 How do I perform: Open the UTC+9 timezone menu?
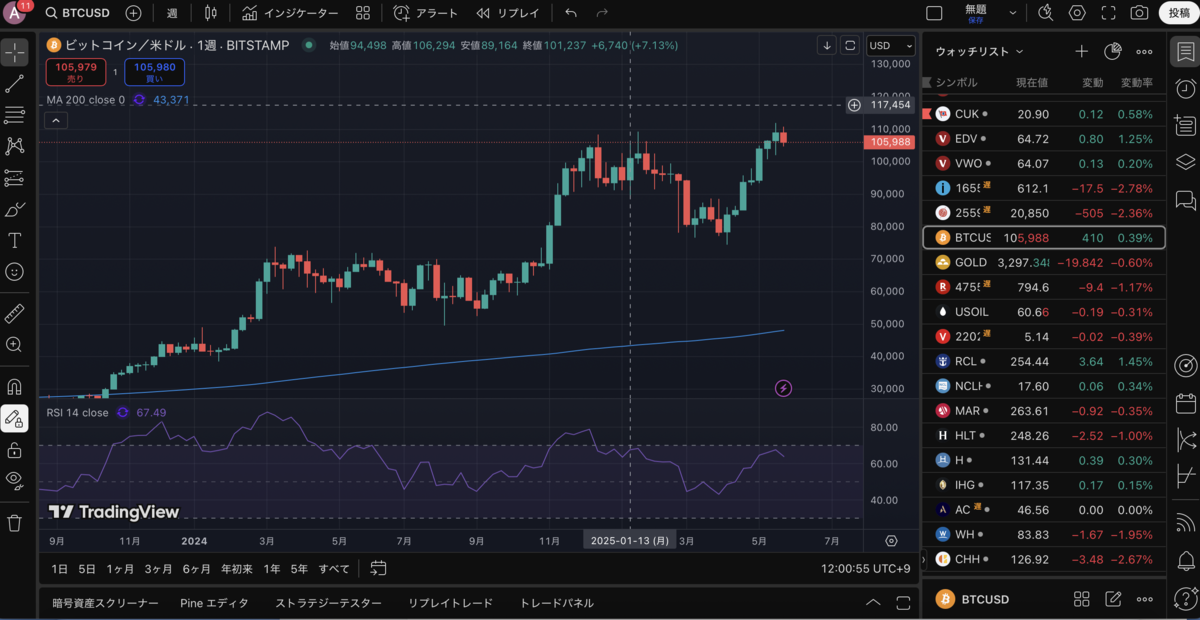point(866,568)
